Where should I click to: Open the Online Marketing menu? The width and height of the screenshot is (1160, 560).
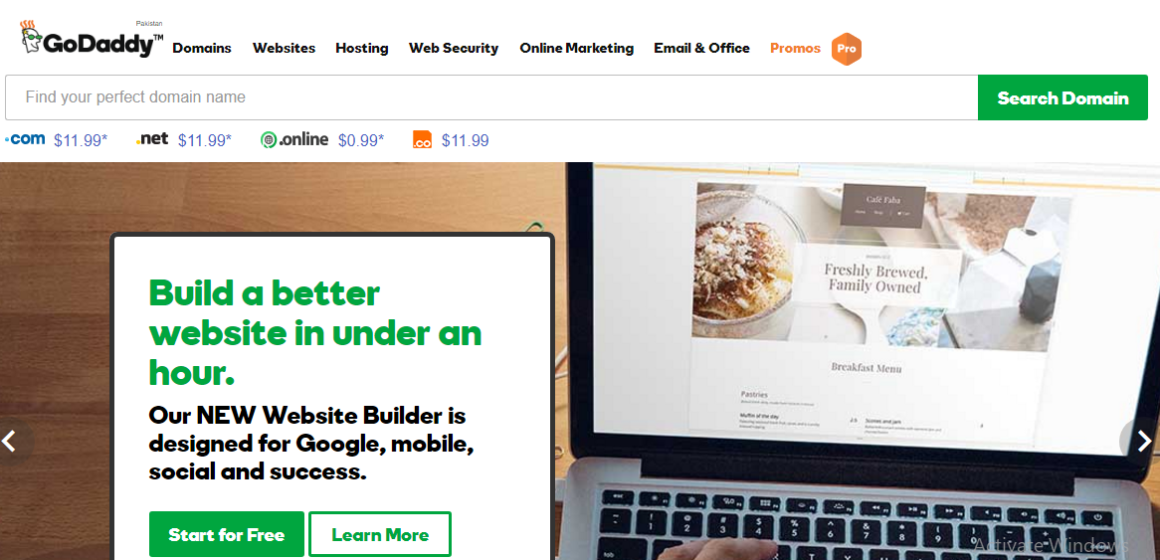point(576,48)
